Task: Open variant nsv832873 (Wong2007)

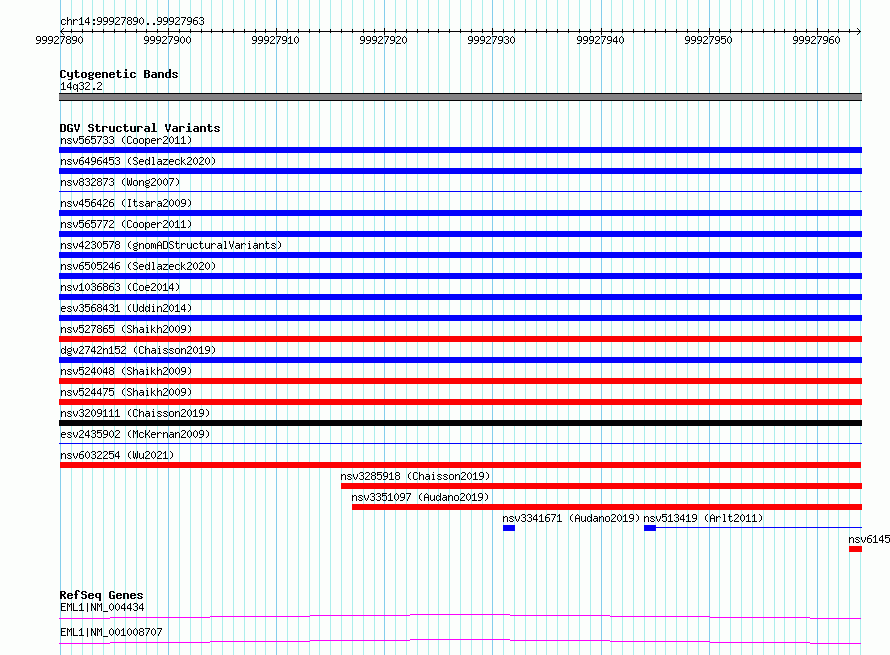Action: [120, 182]
